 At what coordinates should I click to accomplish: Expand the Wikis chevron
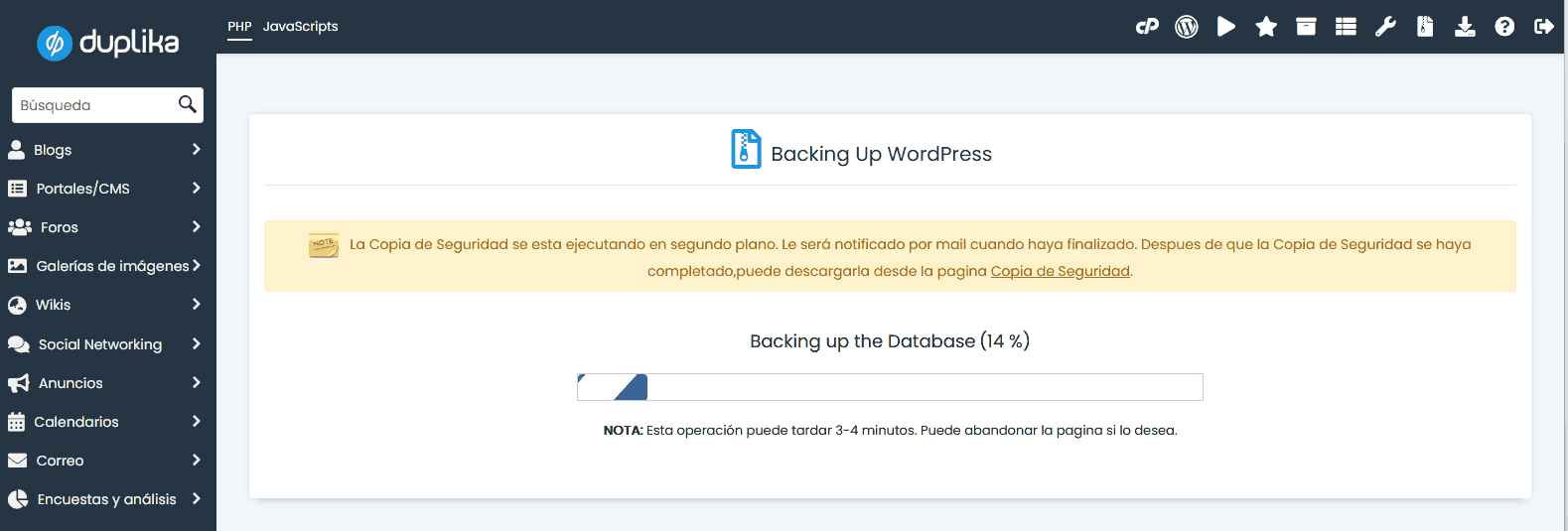pos(197,304)
